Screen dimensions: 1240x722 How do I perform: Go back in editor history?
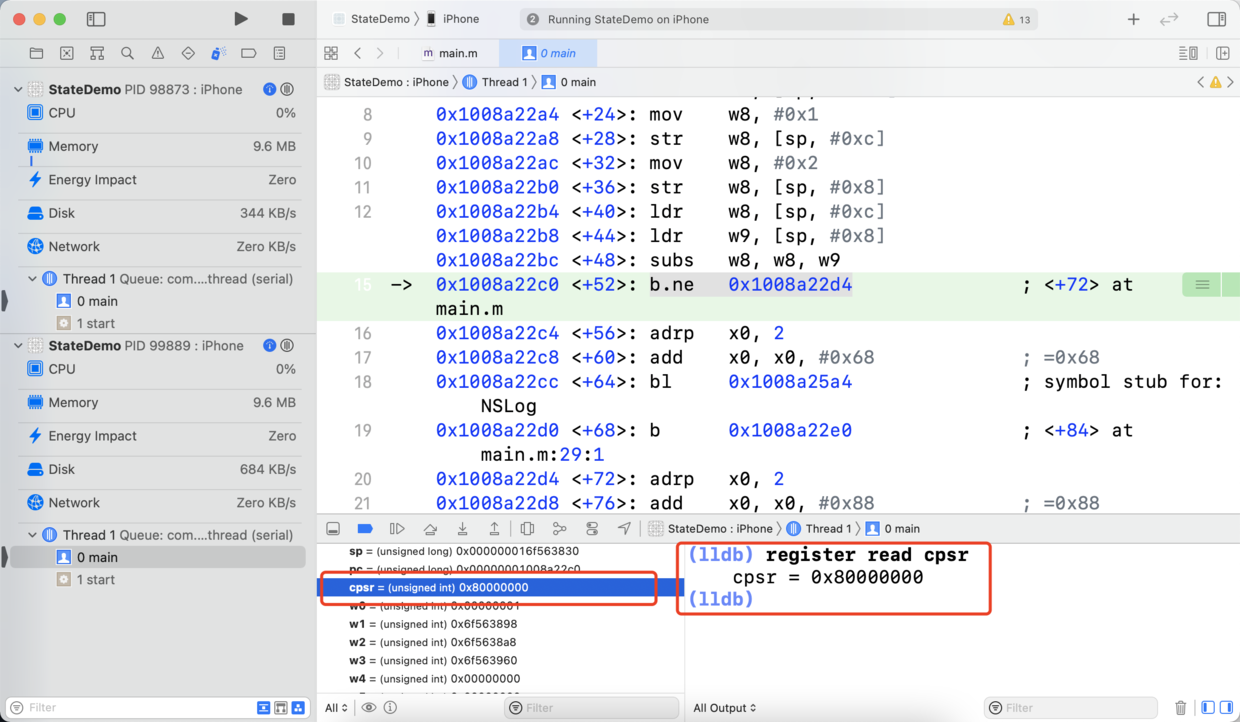click(358, 53)
